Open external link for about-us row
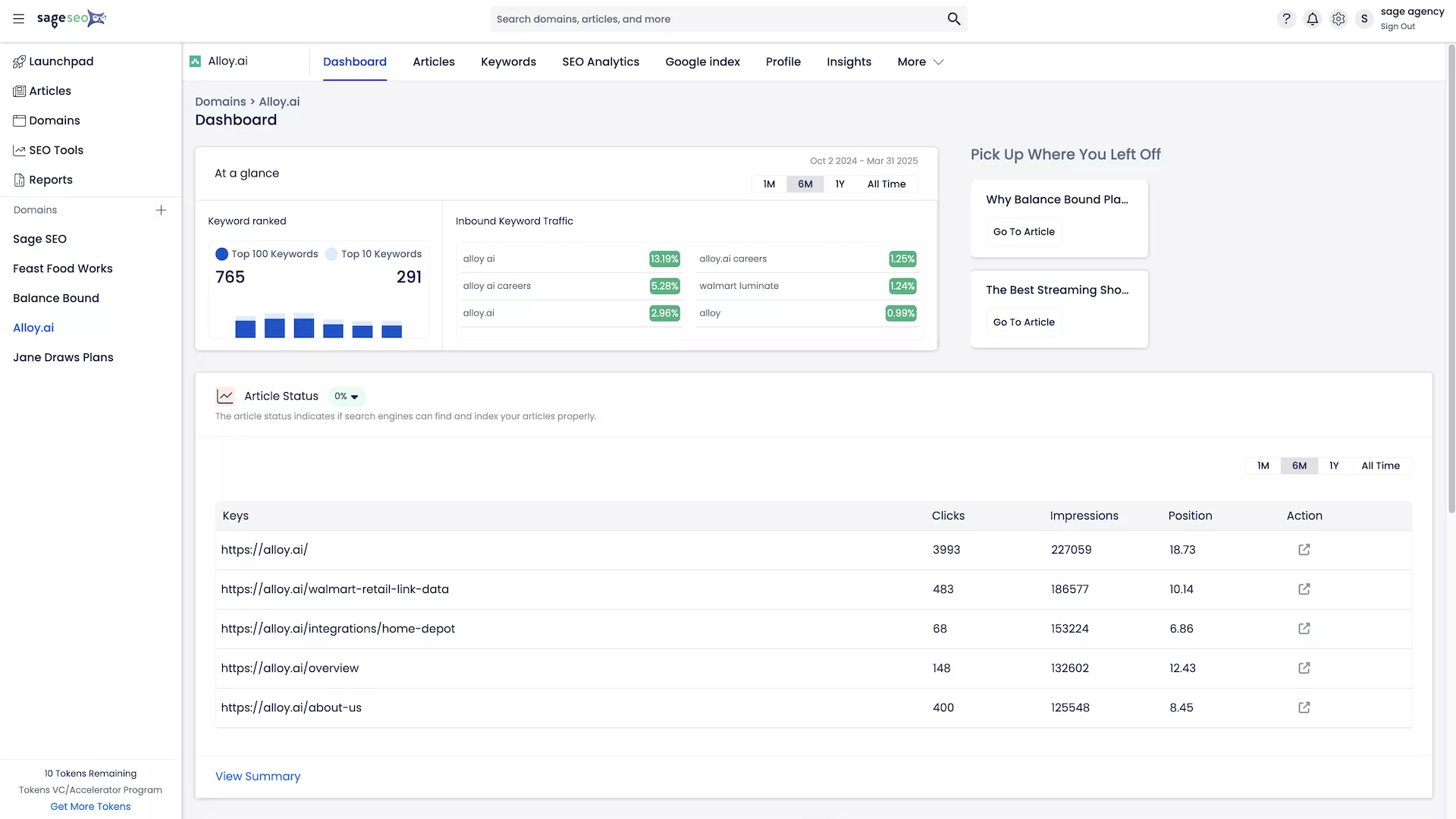The height and width of the screenshot is (819, 1456). 1304,708
